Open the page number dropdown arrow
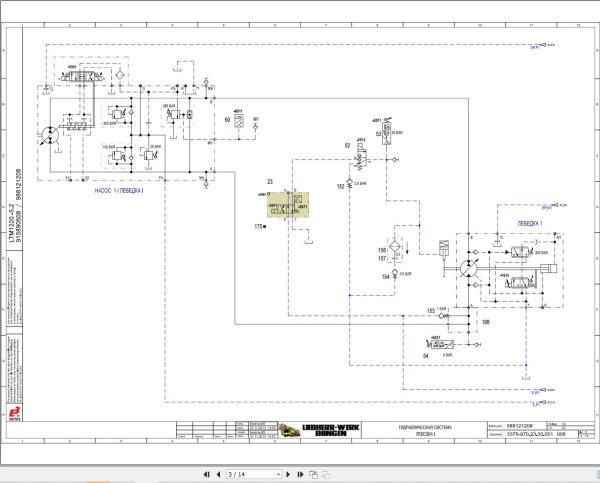Image resolution: width=600 pixels, height=483 pixels. [x=278, y=475]
